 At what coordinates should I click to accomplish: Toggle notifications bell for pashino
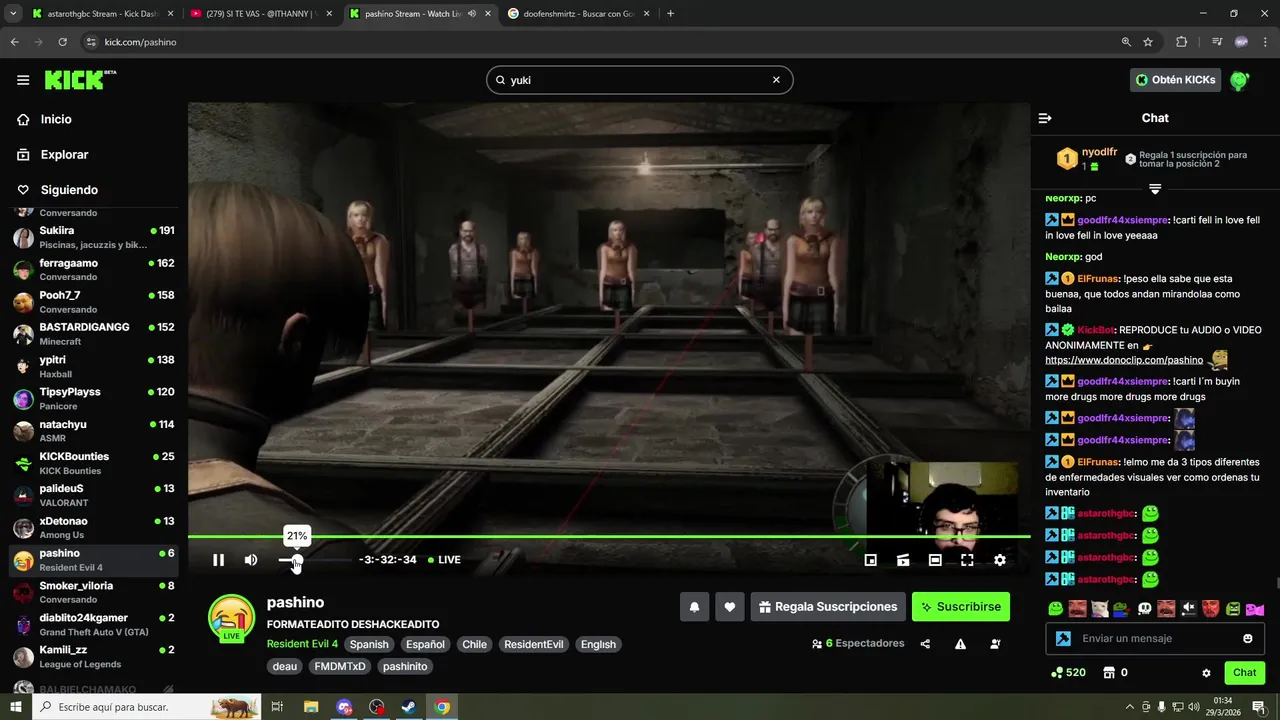pyautogui.click(x=694, y=607)
